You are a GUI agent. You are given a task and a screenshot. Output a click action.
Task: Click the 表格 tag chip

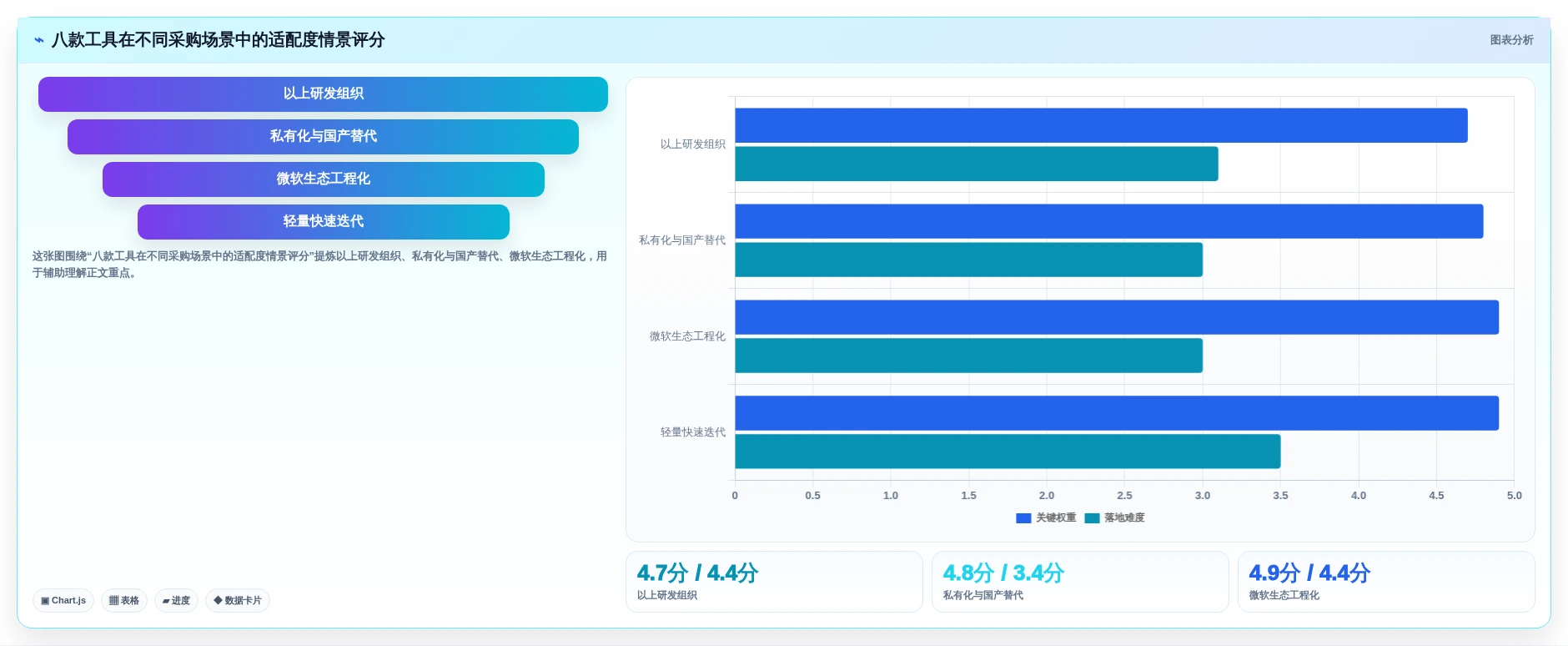tap(124, 600)
